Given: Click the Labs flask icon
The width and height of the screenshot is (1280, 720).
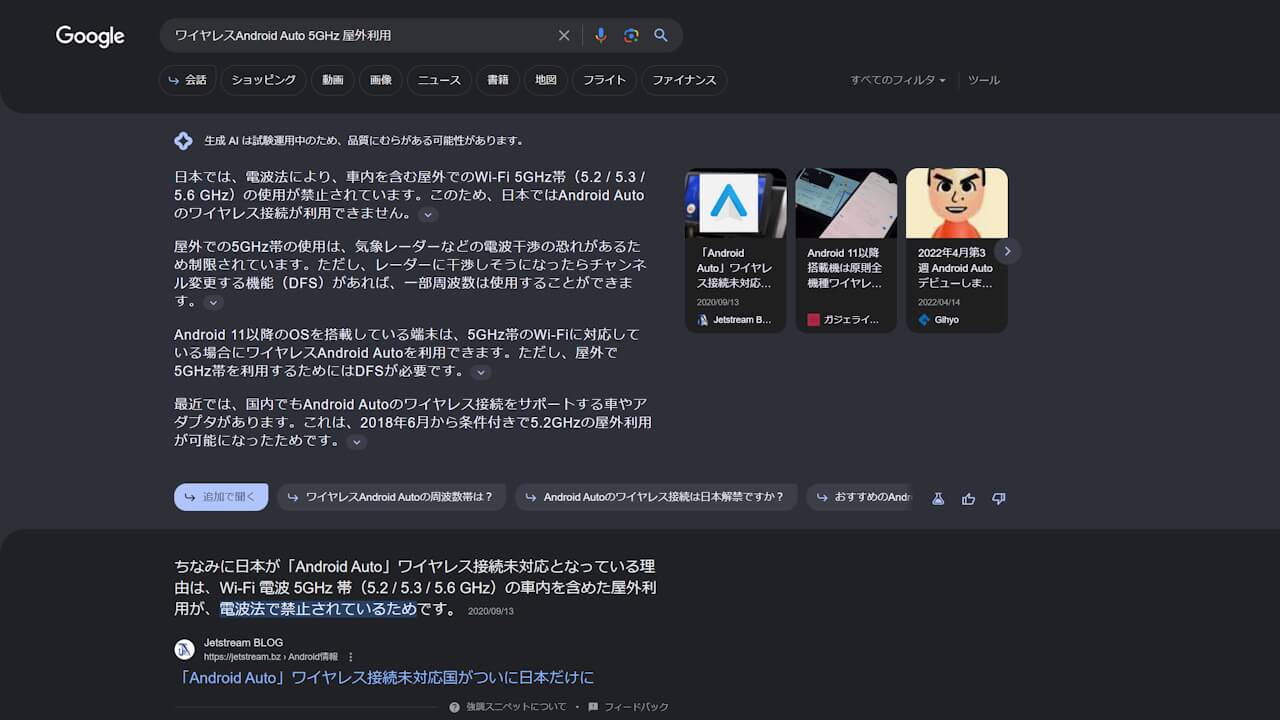Looking at the screenshot, I should (938, 498).
